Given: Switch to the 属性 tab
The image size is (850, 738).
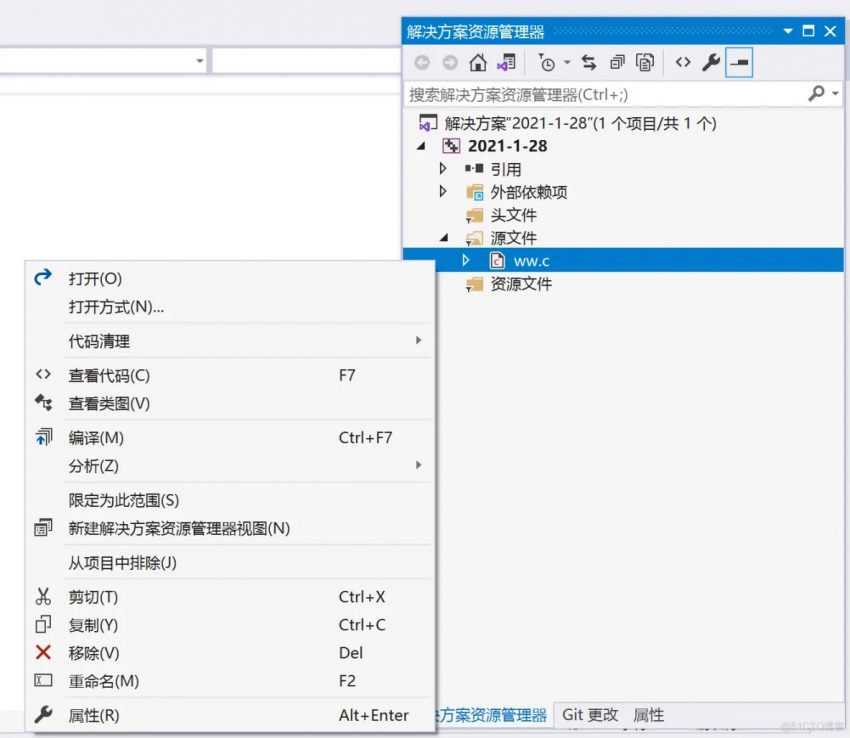Looking at the screenshot, I should (648, 715).
